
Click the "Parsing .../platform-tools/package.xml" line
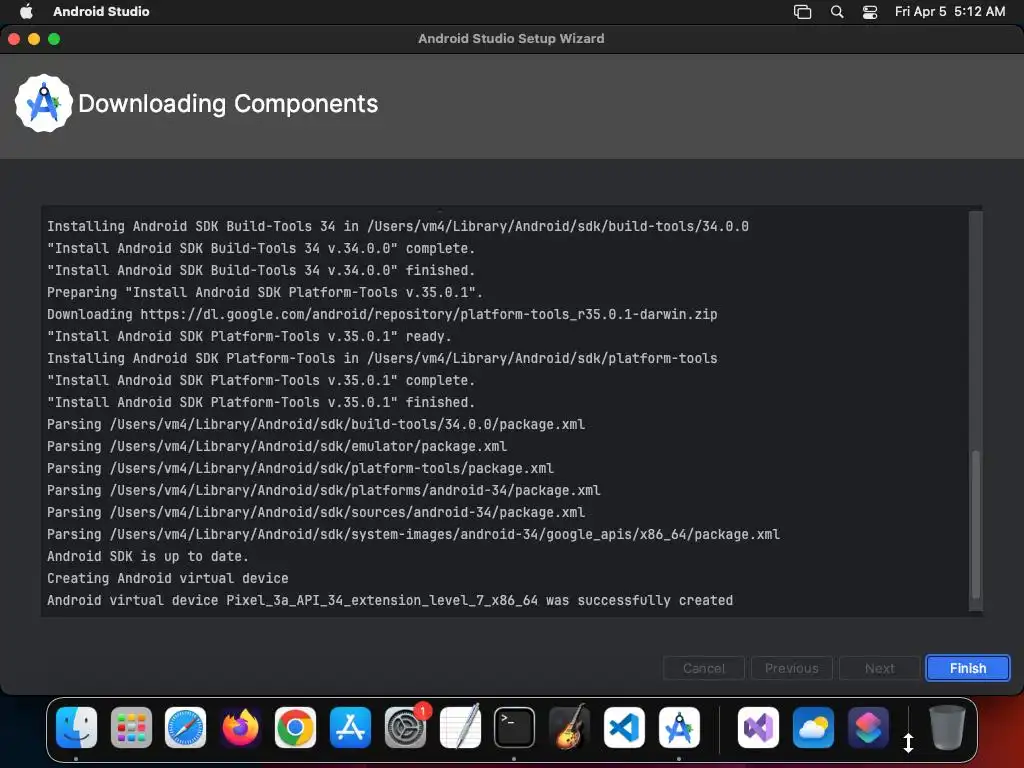click(x=300, y=468)
